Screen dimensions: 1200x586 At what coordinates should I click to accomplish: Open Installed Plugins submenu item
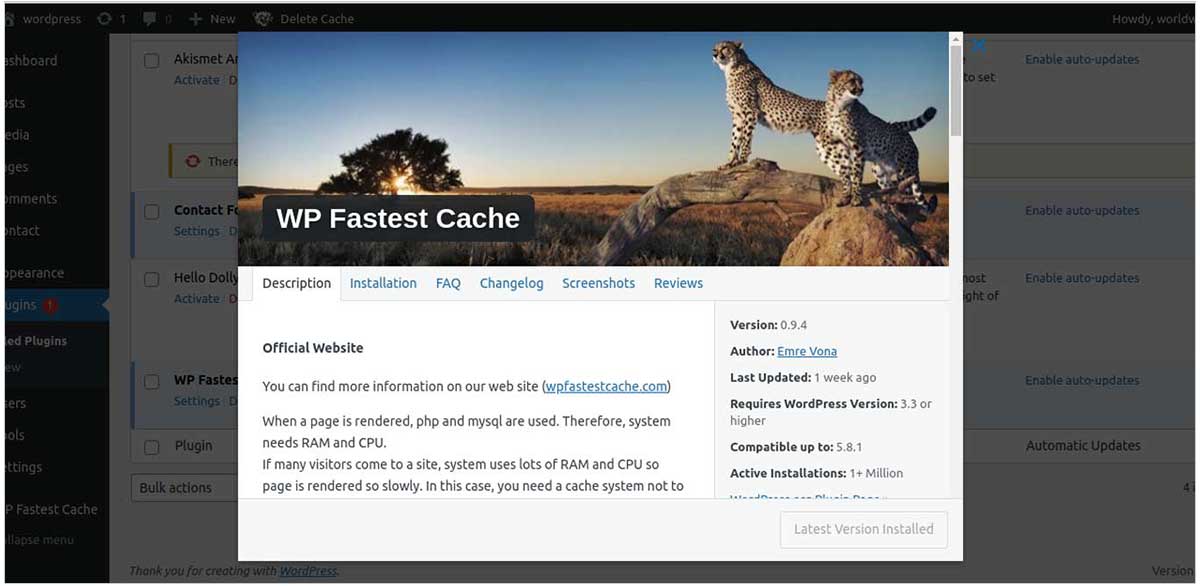coord(37,341)
